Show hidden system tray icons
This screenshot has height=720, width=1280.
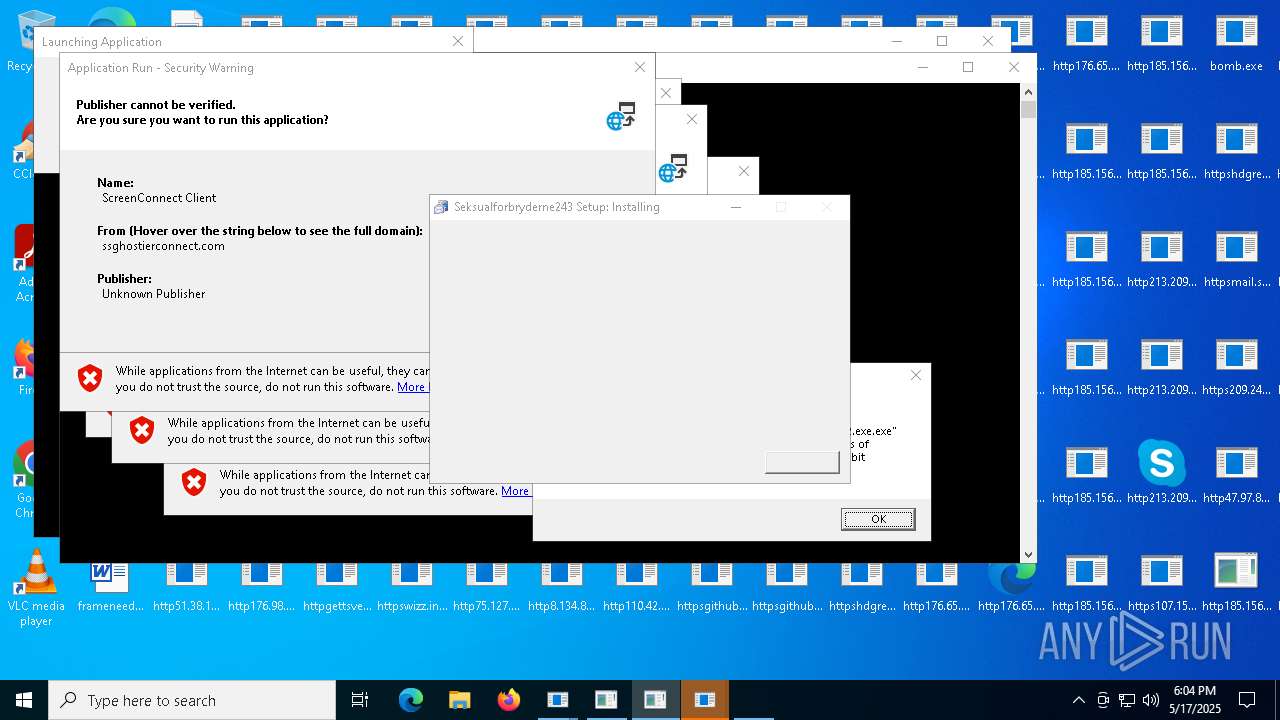click(1078, 700)
